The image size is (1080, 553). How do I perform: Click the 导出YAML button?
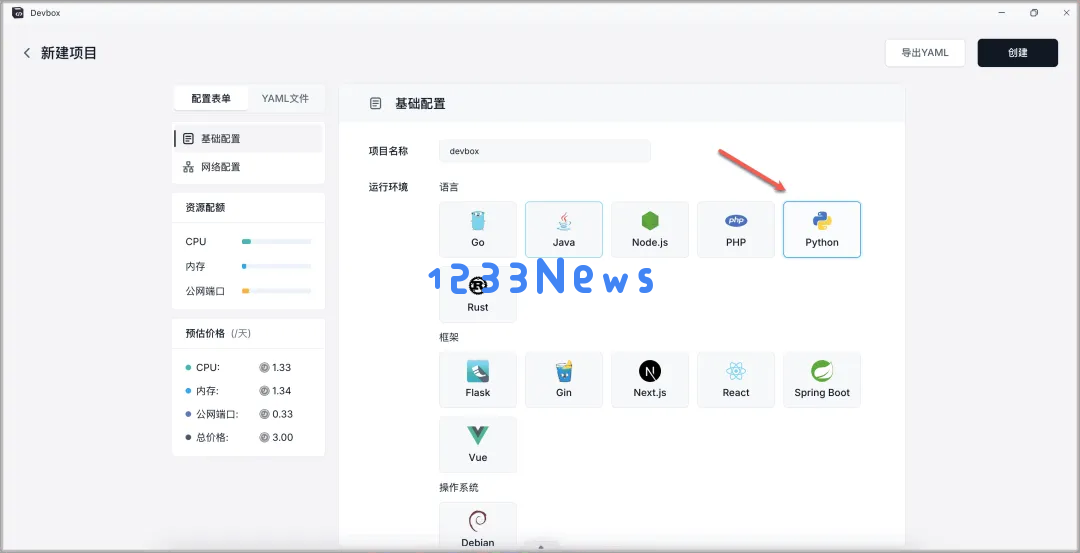point(925,53)
